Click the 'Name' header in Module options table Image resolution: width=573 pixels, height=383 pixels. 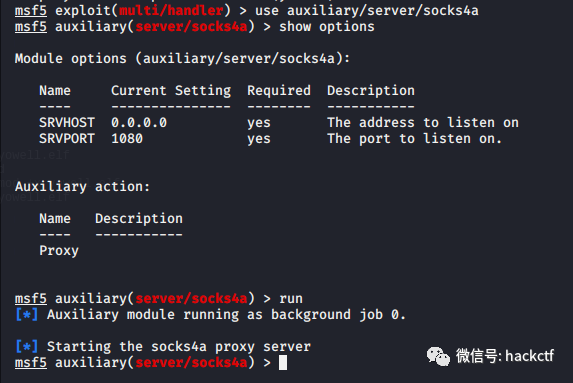[55, 90]
